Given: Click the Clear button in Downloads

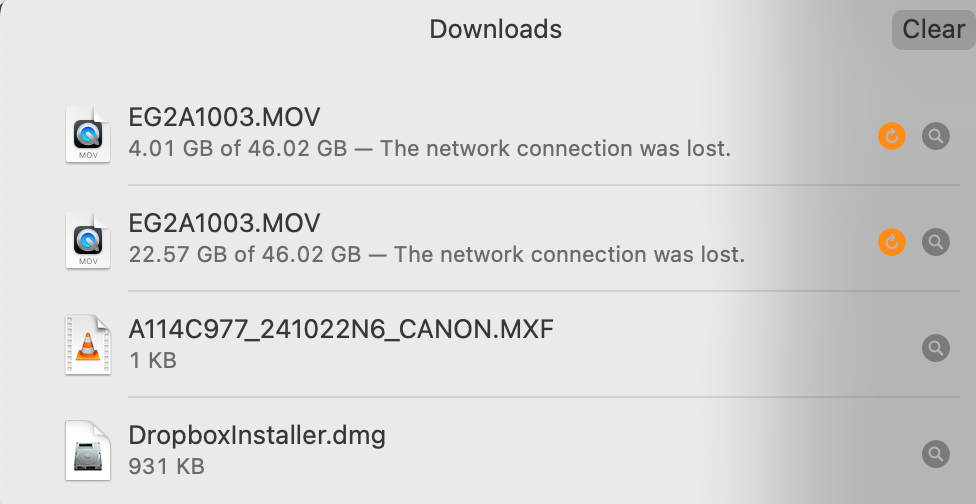Looking at the screenshot, I should point(933,30).
